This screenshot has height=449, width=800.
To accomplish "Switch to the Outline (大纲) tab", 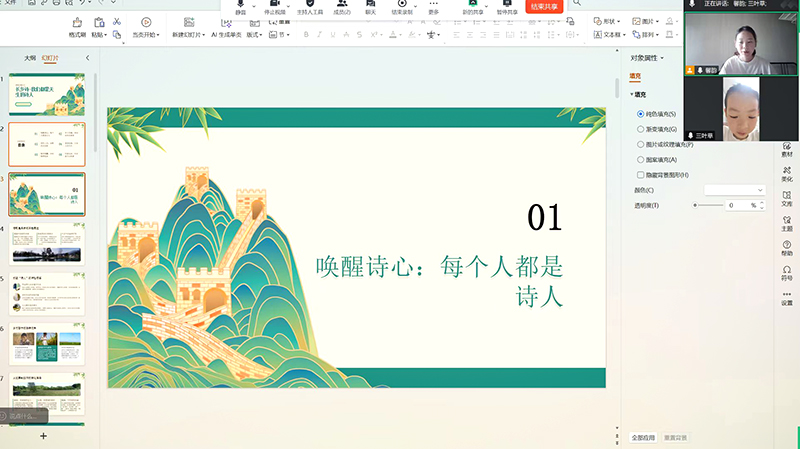I will pos(30,58).
